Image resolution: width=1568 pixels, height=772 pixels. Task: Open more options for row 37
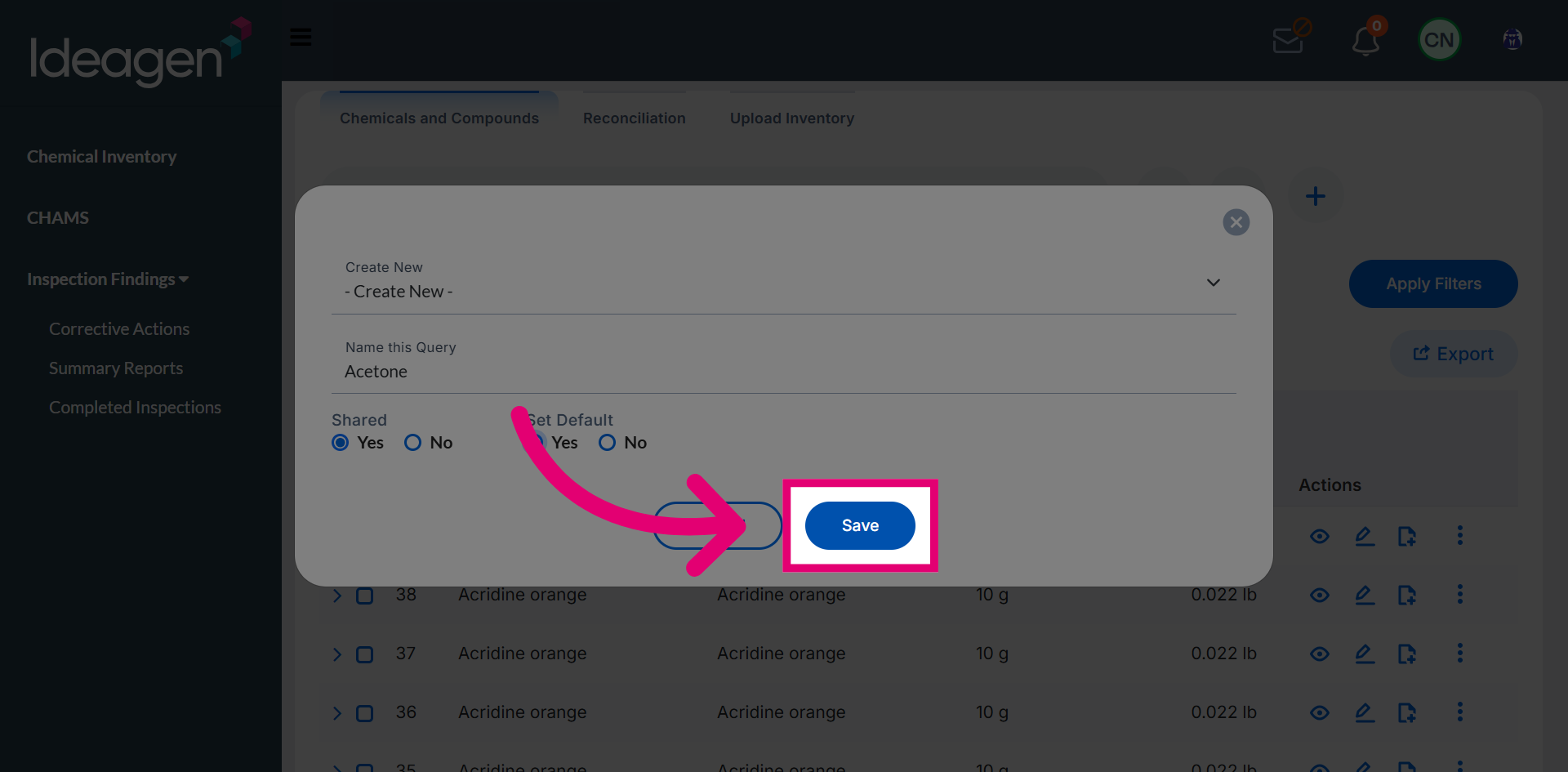1460,653
